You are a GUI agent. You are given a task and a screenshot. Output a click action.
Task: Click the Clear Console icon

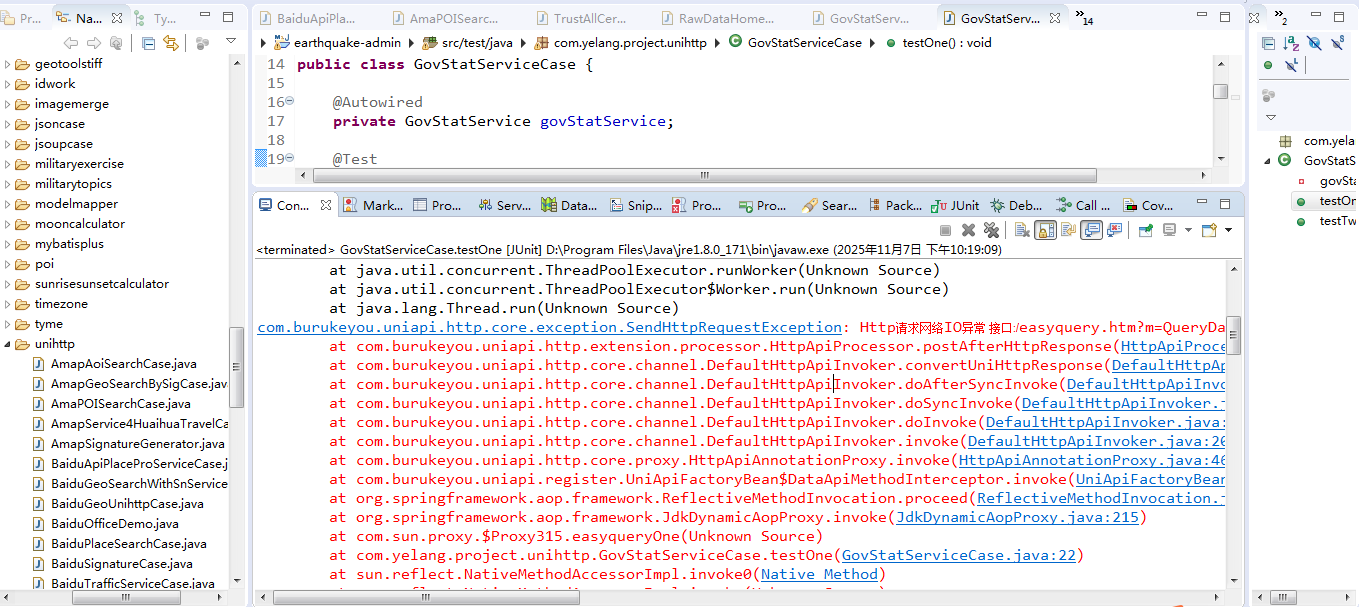1022,230
